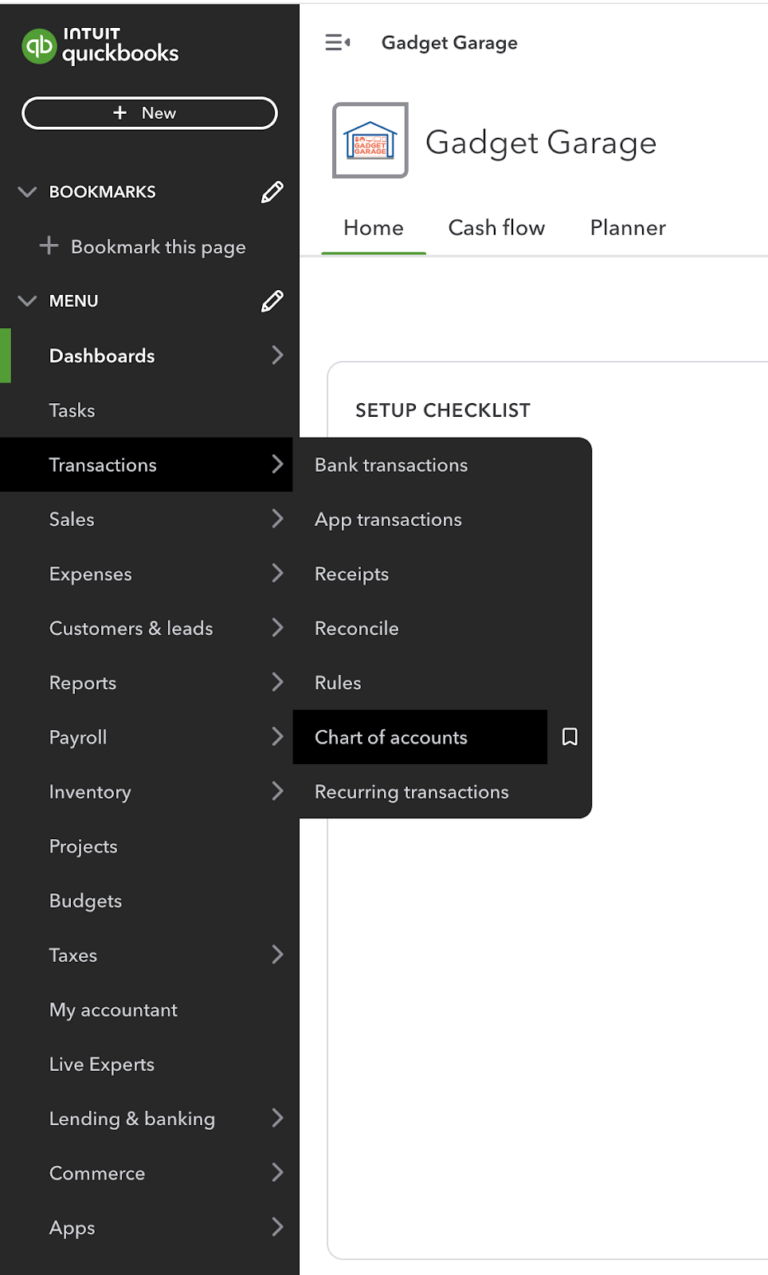Collapse the BOOKMARKS section
Image resolution: width=768 pixels, height=1275 pixels.
(x=27, y=191)
